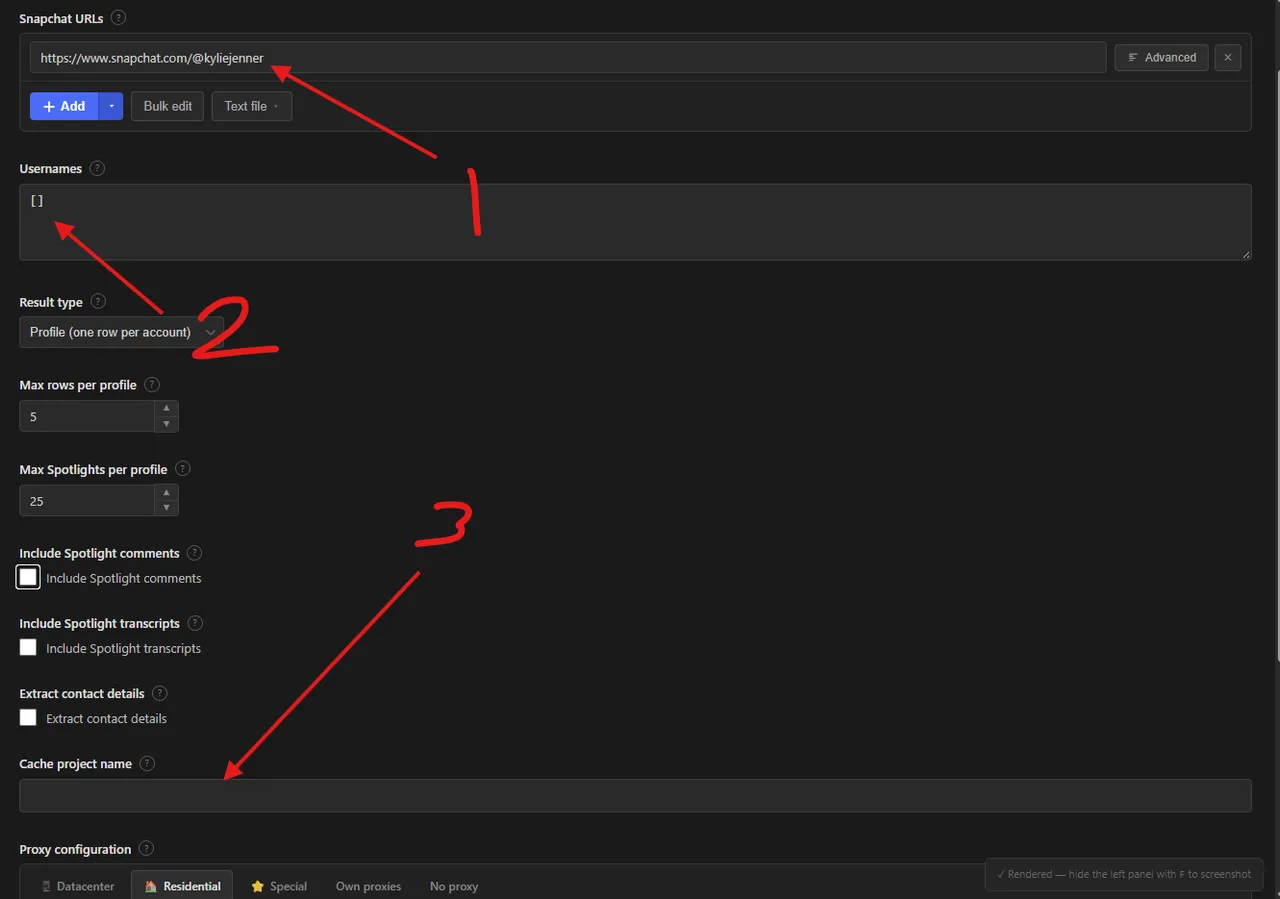This screenshot has height=899, width=1280.
Task: Check the Extract contact details box
Action: click(x=28, y=718)
